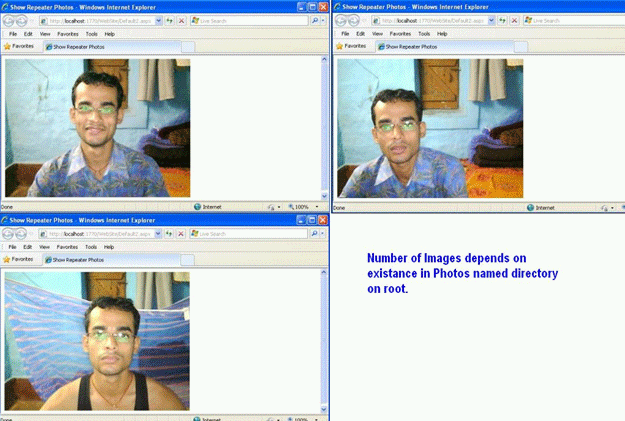
Task: Open address bar dropdown in top-left window
Action: [x=158, y=20]
